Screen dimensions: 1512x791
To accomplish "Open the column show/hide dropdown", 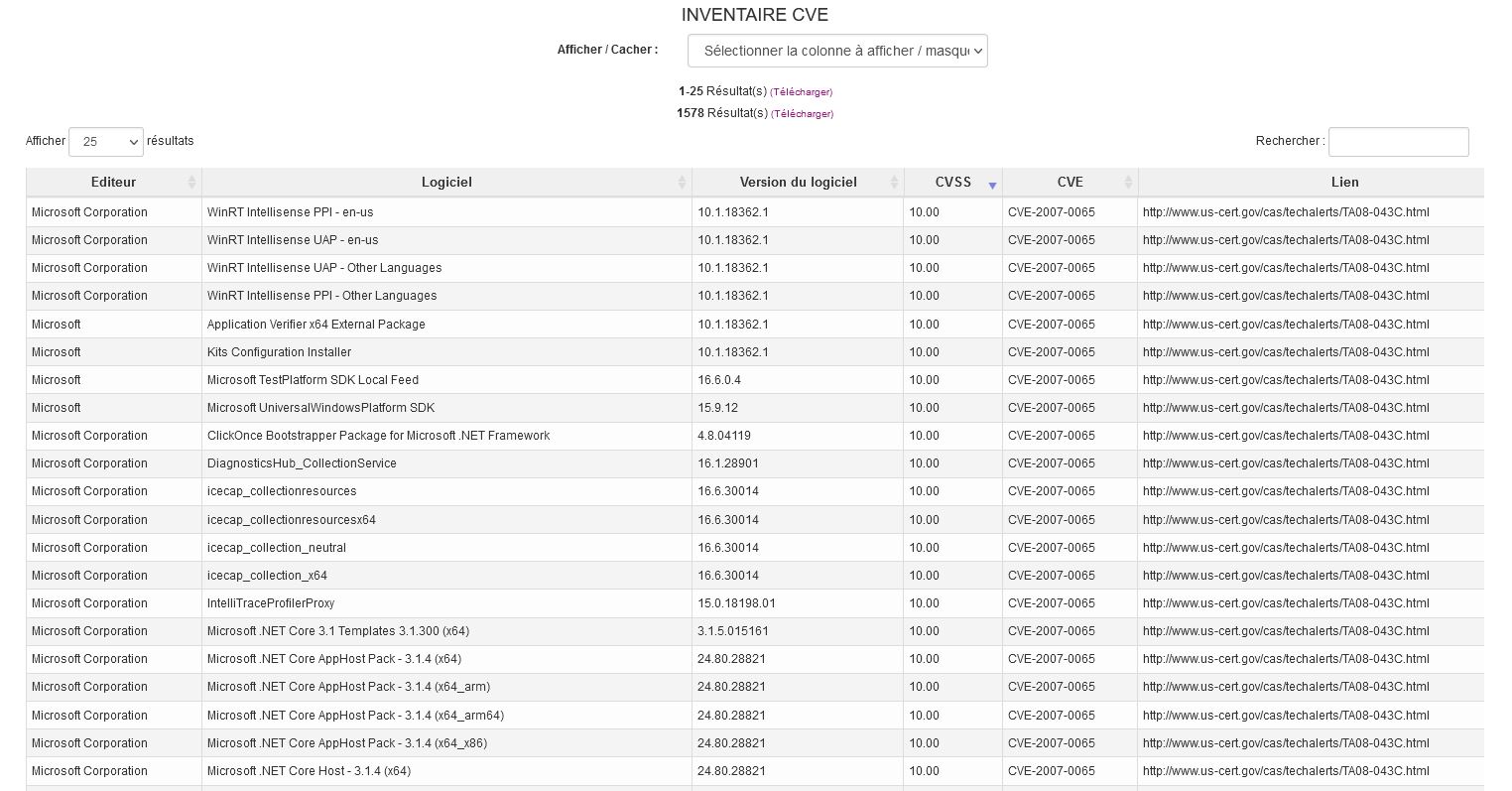I will [x=837, y=51].
